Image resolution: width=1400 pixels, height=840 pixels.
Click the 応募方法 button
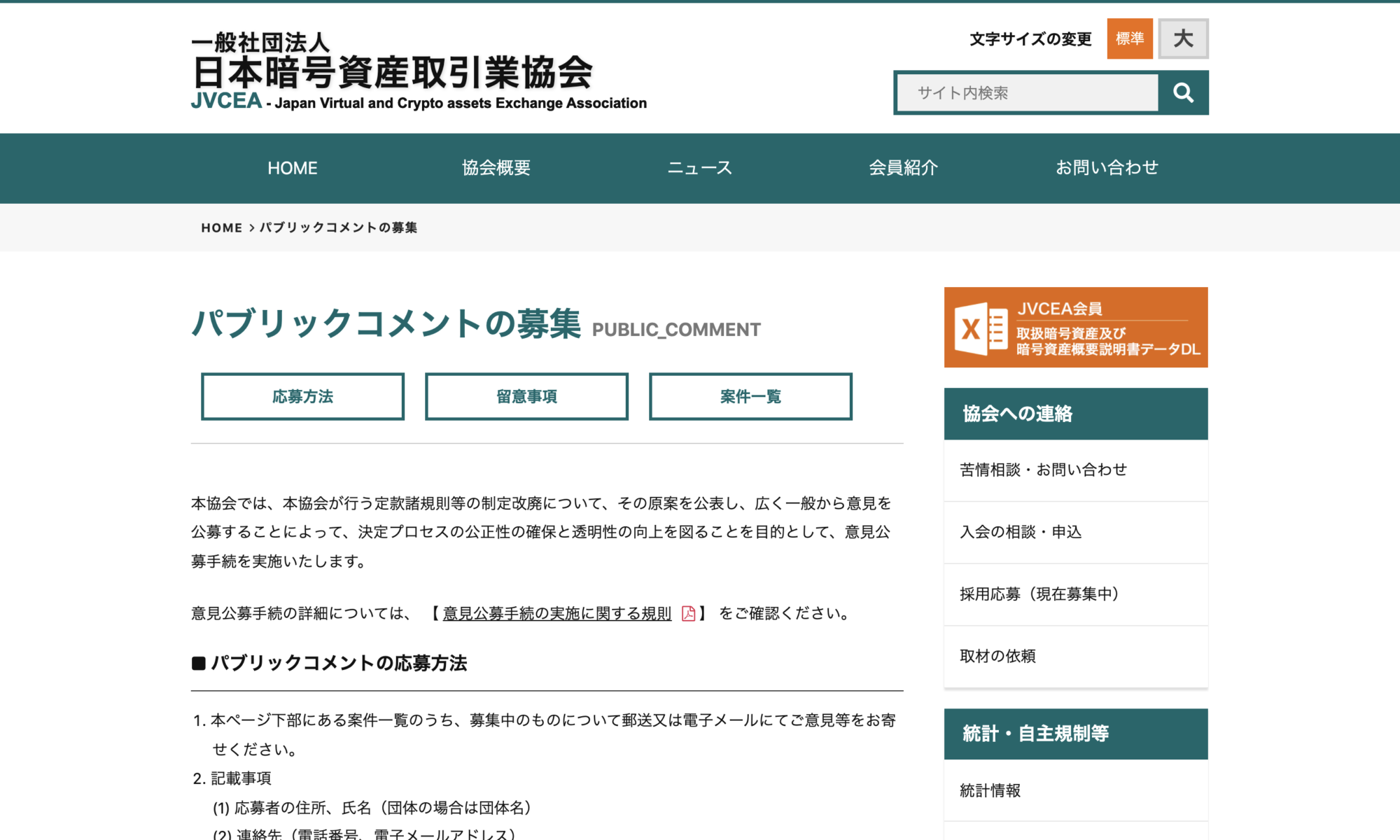[302, 396]
